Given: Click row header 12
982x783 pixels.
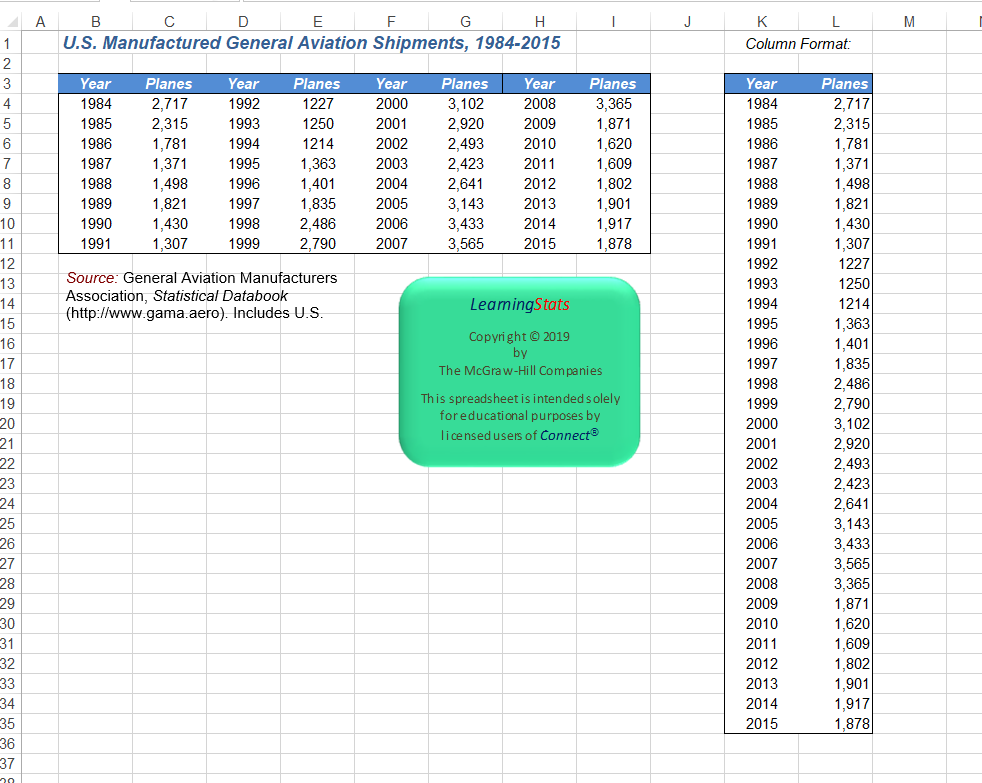Looking at the screenshot, I should [x=8, y=263].
